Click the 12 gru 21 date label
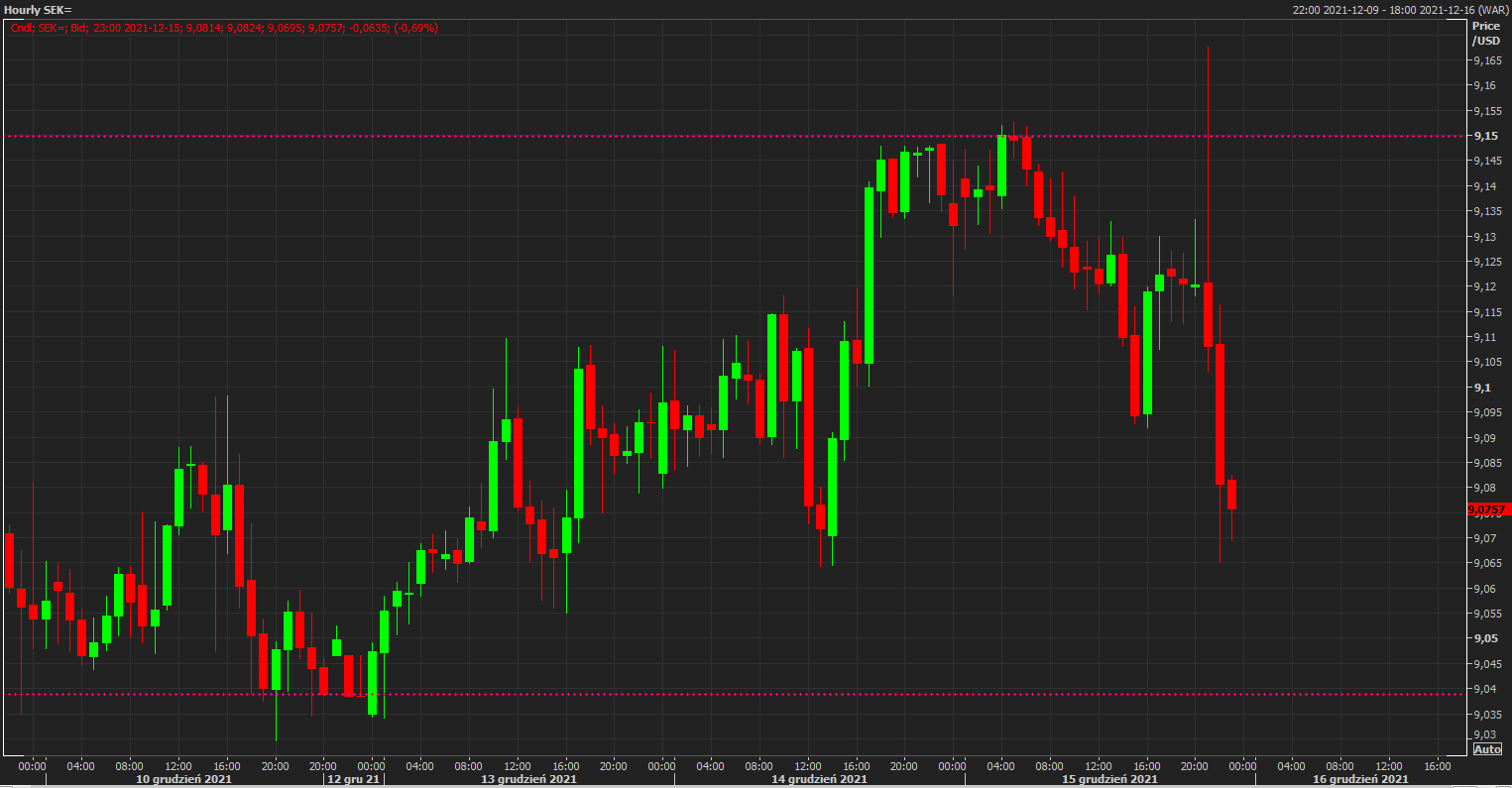This screenshot has width=1512, height=788. (x=353, y=780)
